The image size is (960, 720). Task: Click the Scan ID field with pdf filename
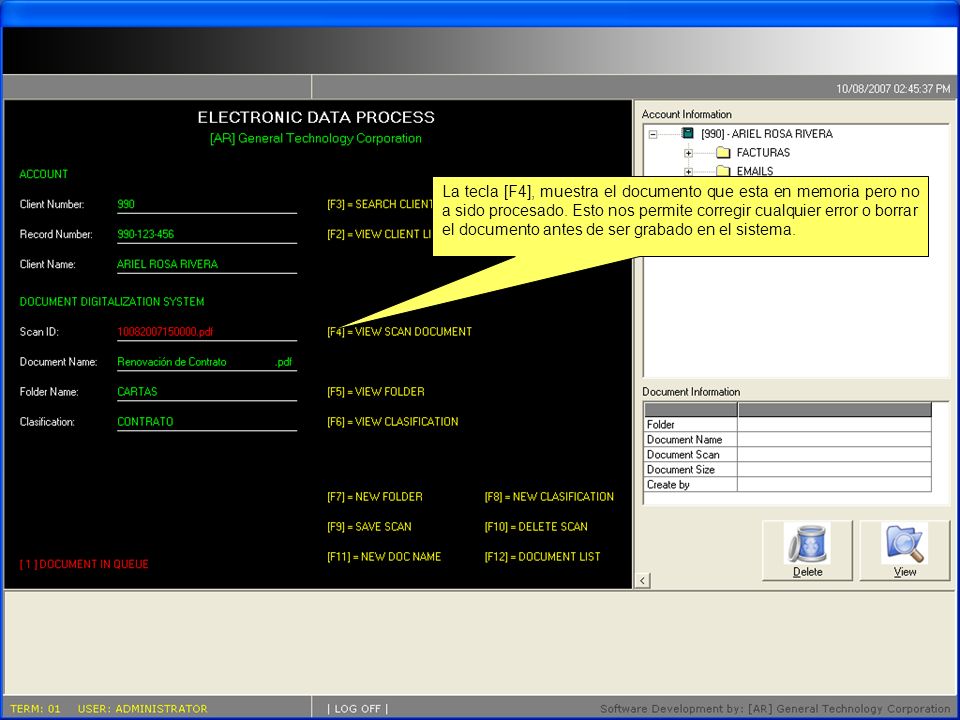[x=207, y=332]
